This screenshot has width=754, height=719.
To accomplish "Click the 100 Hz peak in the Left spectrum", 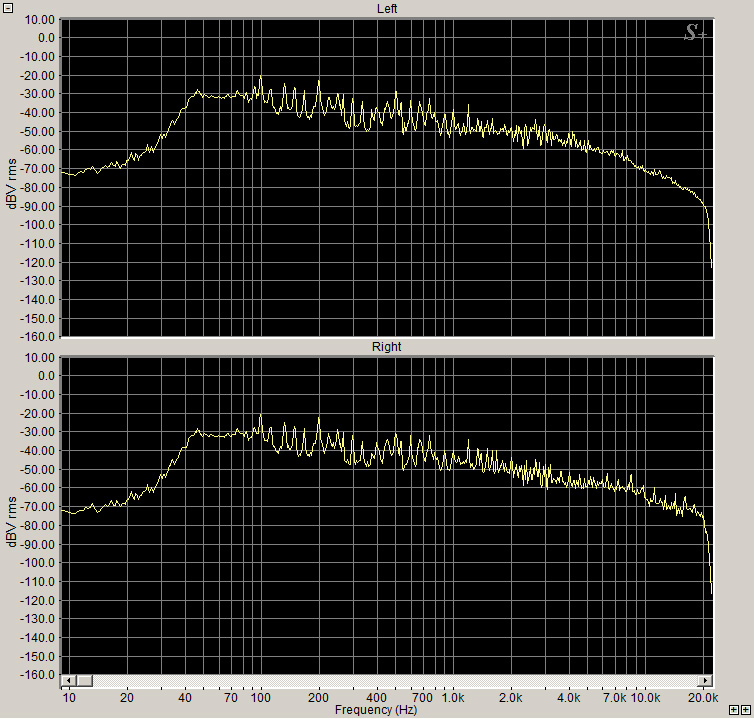I will [x=260, y=78].
